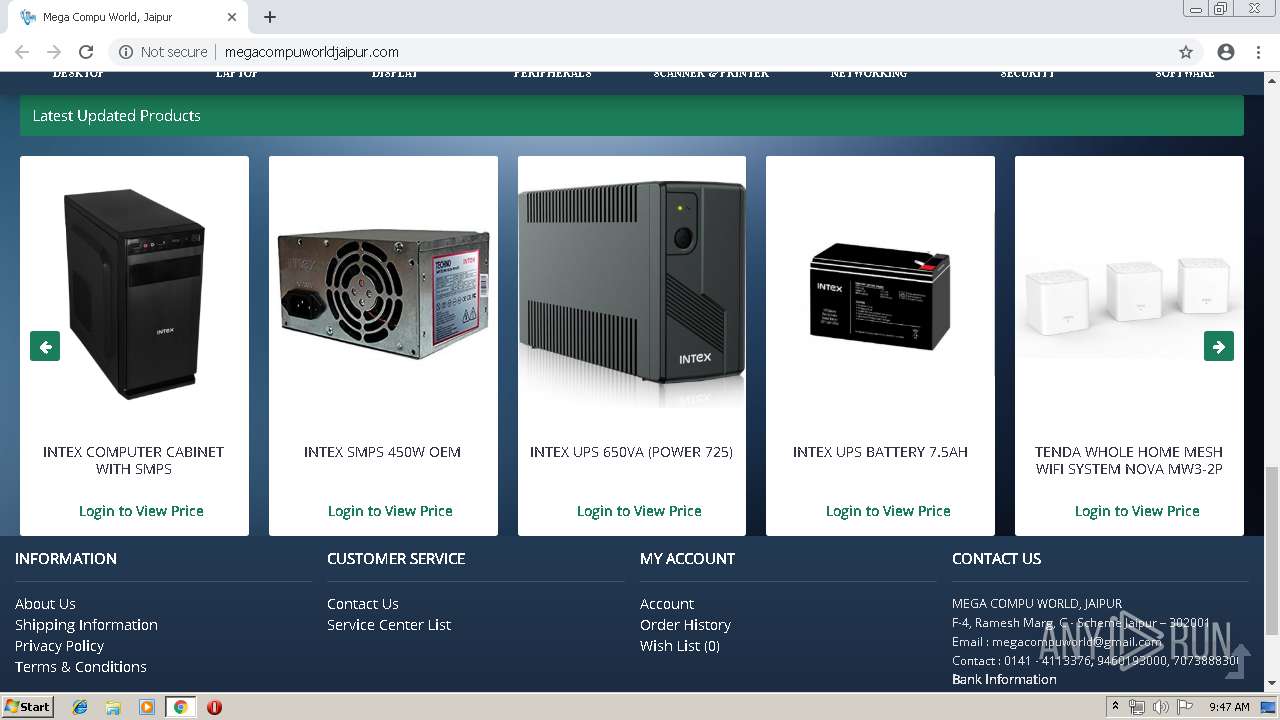Open NETWORKING category menu
This screenshot has width=1280, height=720.
pos(869,74)
